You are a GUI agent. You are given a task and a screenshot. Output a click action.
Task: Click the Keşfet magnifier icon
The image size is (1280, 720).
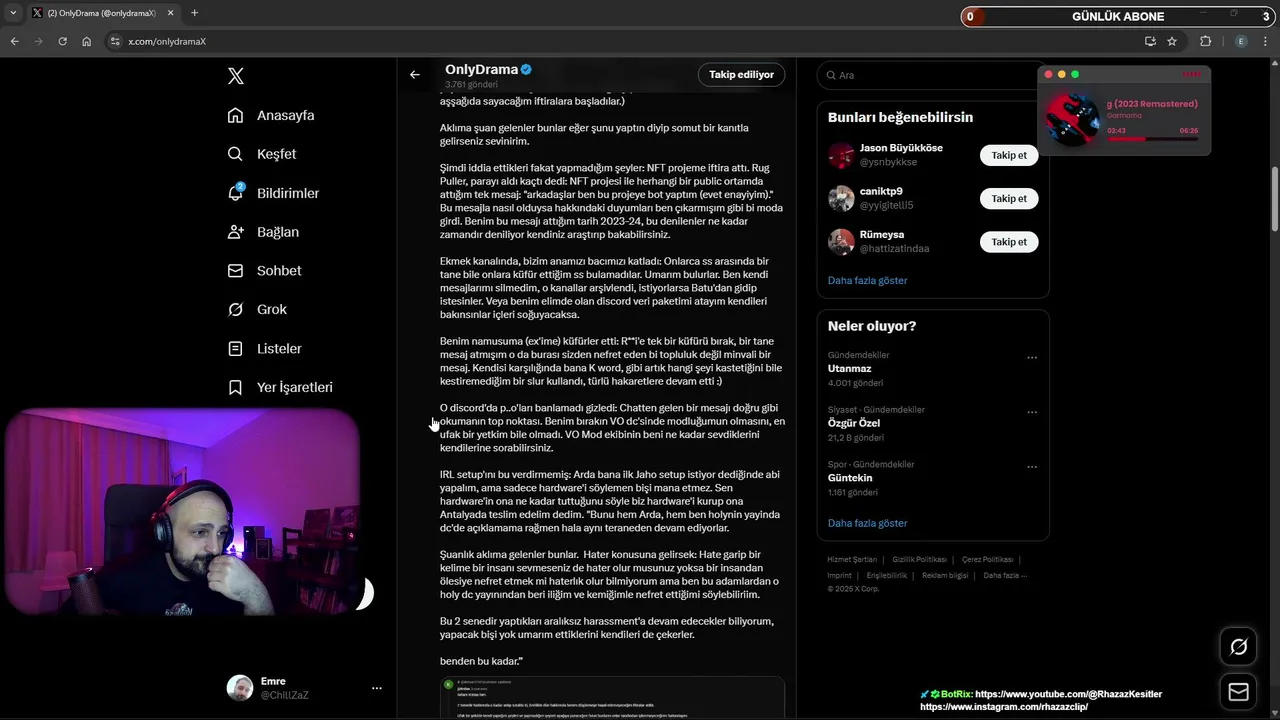[x=235, y=154]
